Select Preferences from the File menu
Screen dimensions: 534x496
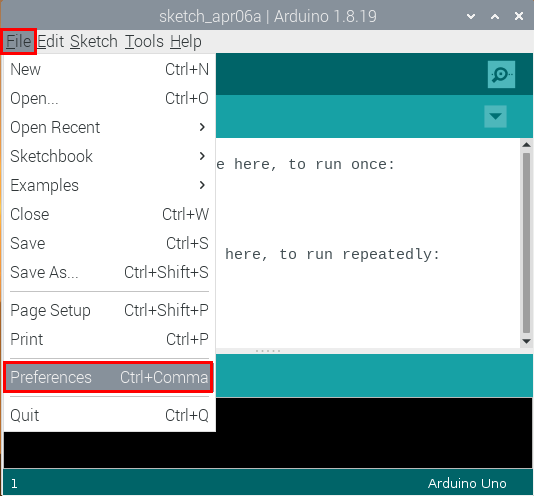109,377
